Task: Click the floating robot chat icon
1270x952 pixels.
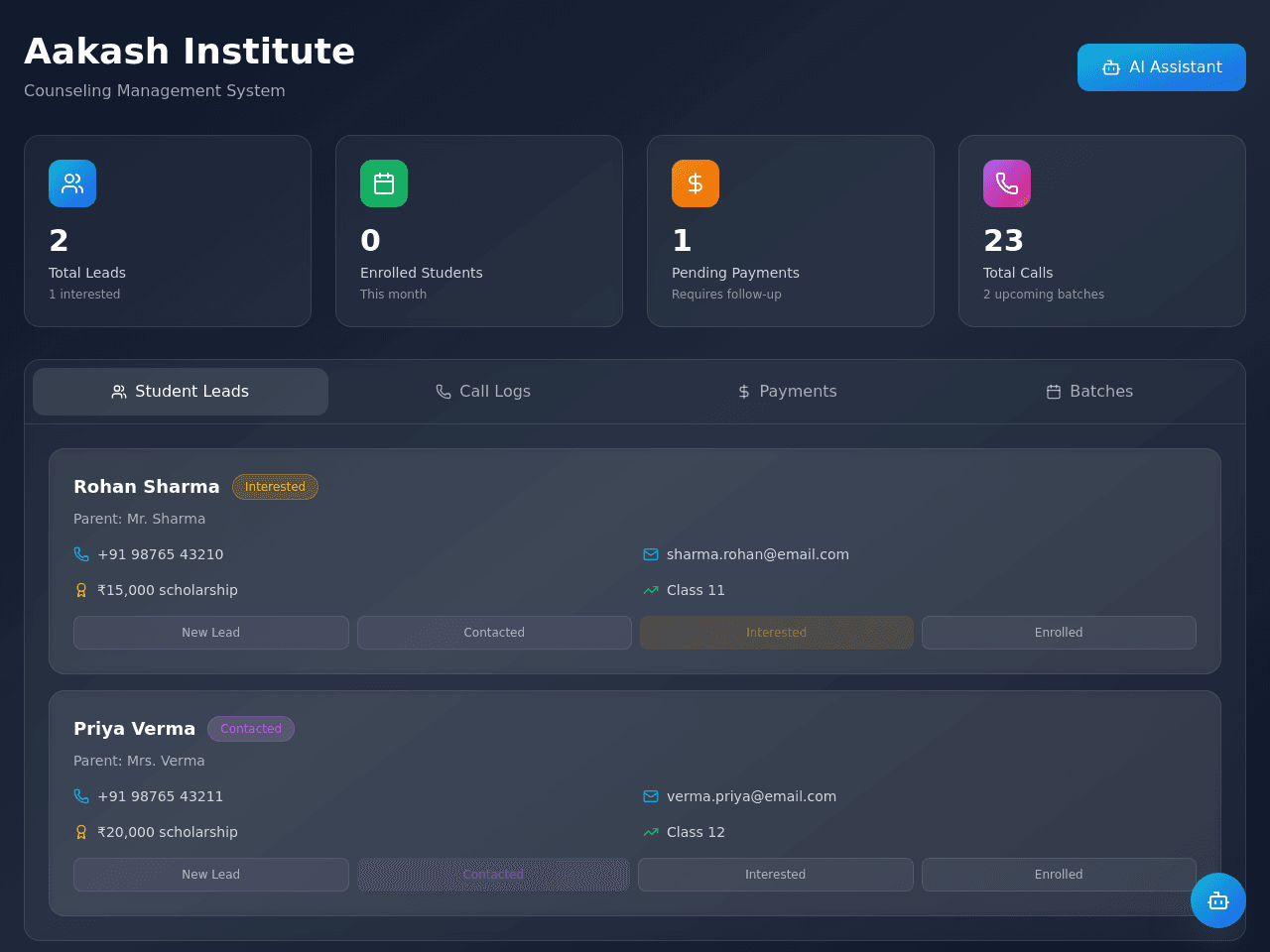Action: coord(1218,900)
